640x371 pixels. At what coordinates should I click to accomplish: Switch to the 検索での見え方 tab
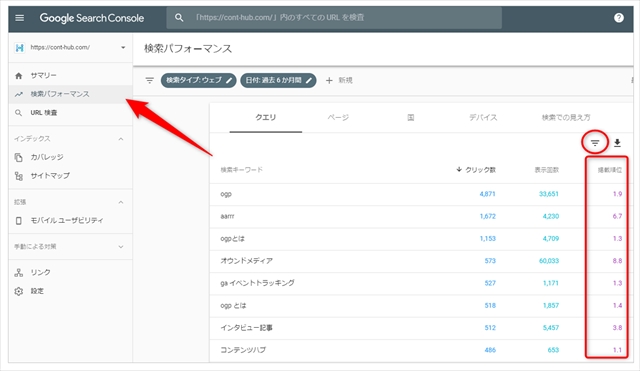point(566,118)
